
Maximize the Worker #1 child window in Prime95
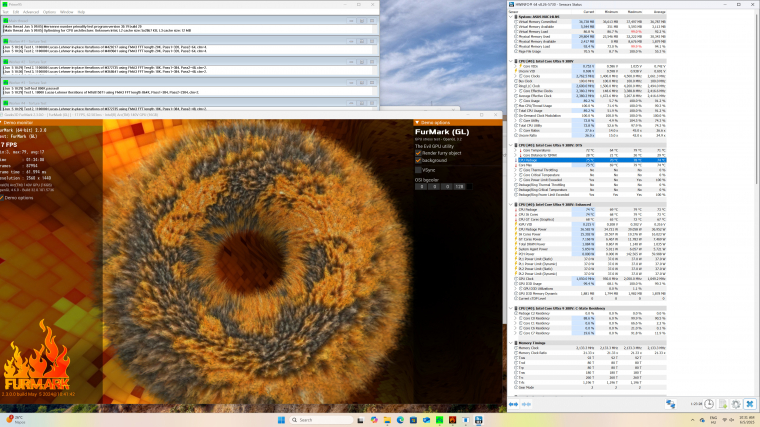(362, 41)
